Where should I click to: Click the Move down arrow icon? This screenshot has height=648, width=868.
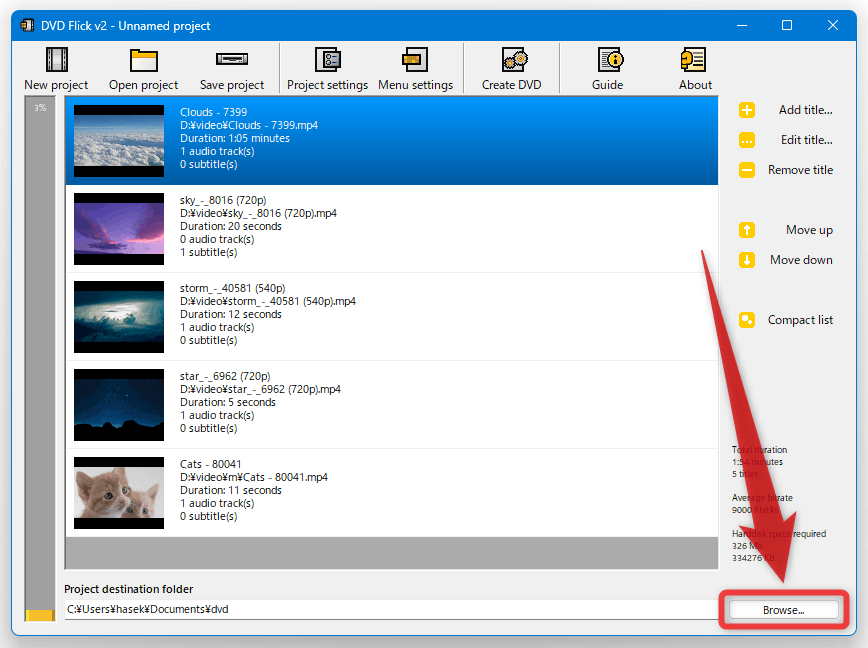pos(747,260)
